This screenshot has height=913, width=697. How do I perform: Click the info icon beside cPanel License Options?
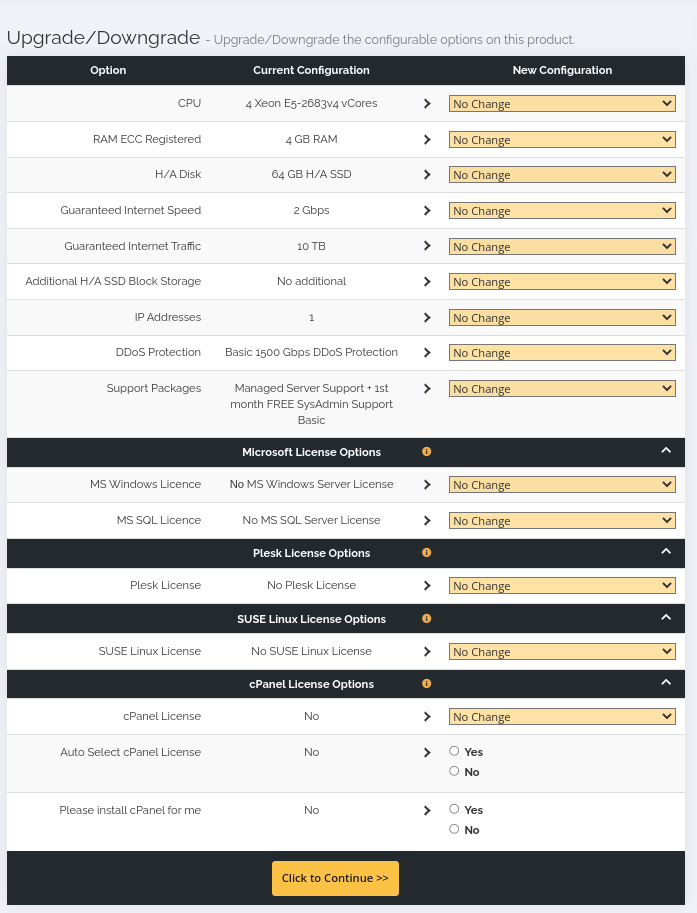coord(426,684)
